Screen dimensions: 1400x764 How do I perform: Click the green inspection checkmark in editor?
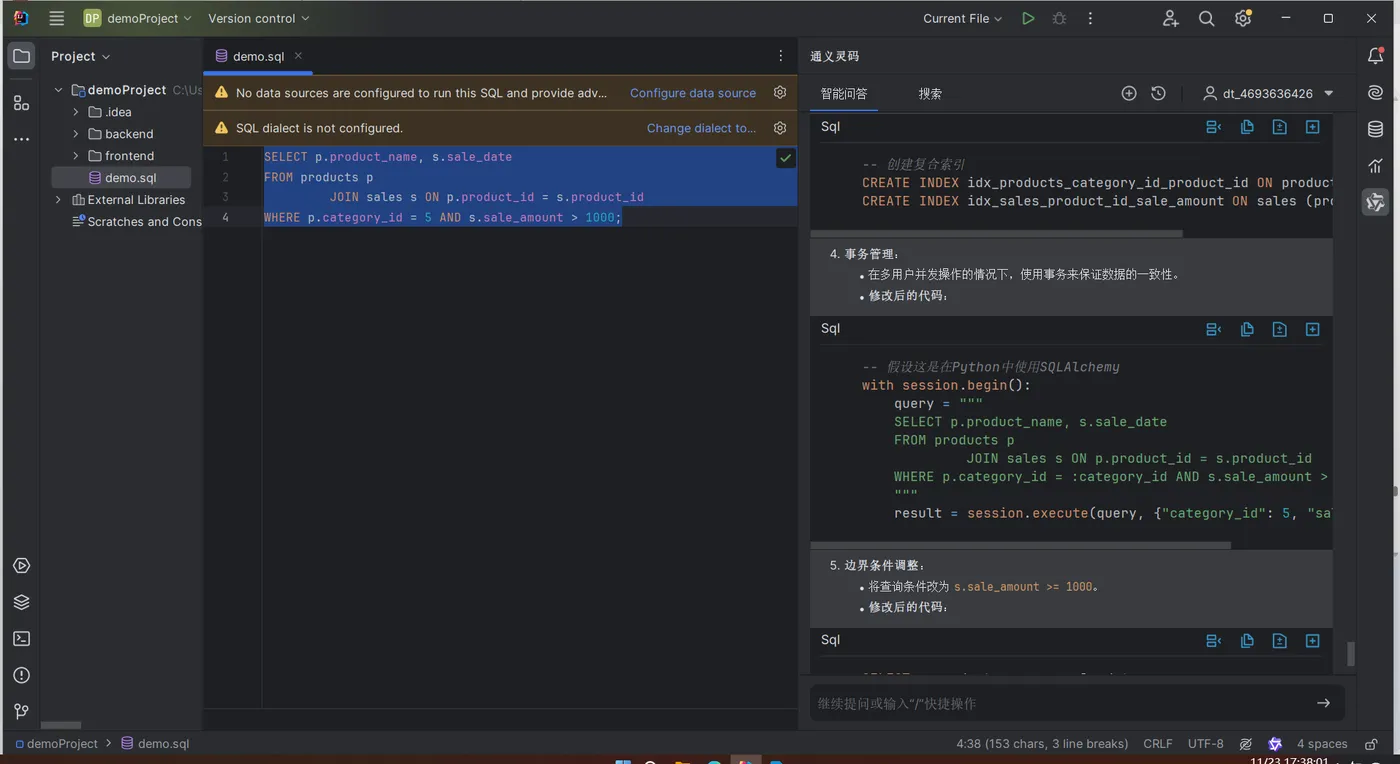tap(786, 158)
